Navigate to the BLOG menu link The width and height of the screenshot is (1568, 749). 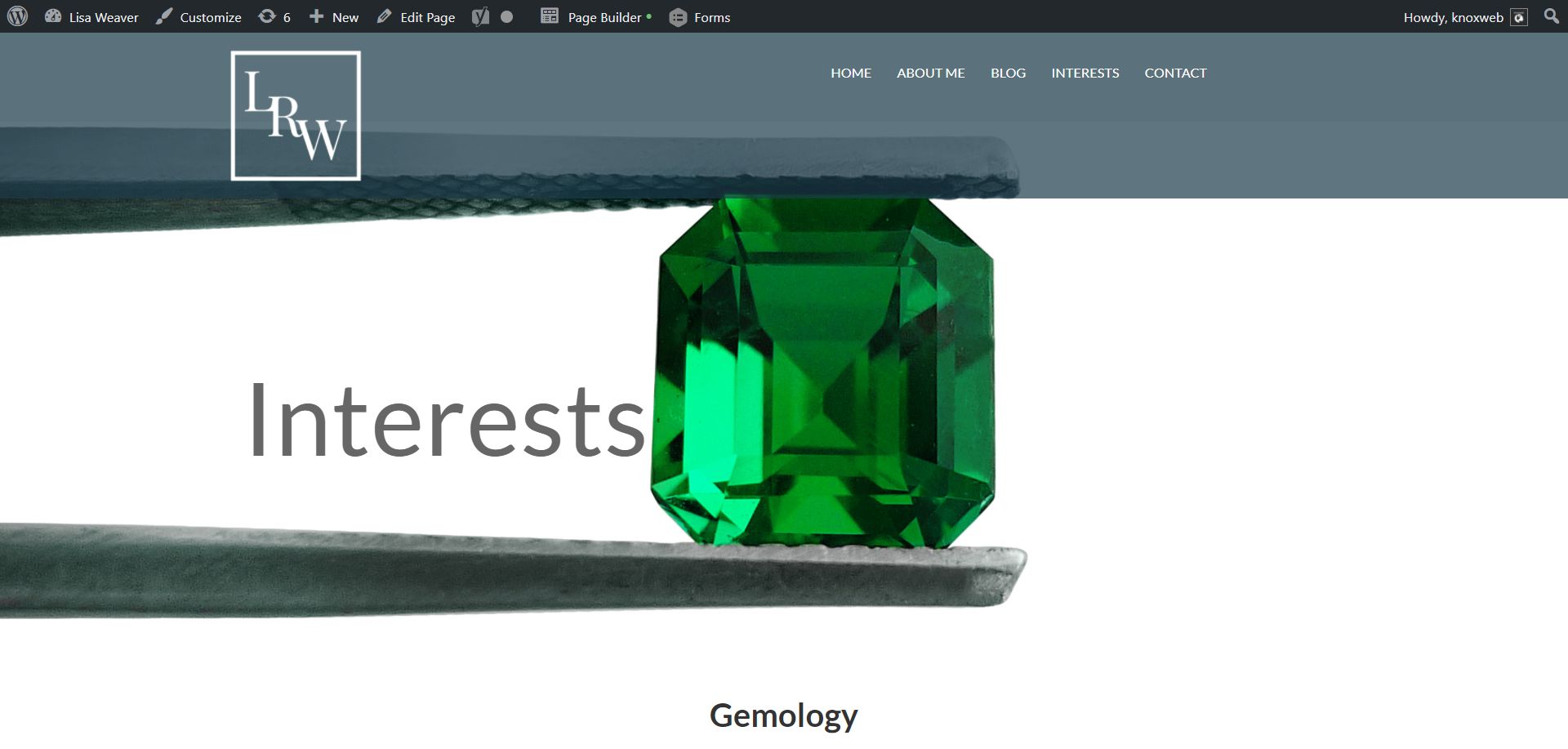coord(1008,73)
